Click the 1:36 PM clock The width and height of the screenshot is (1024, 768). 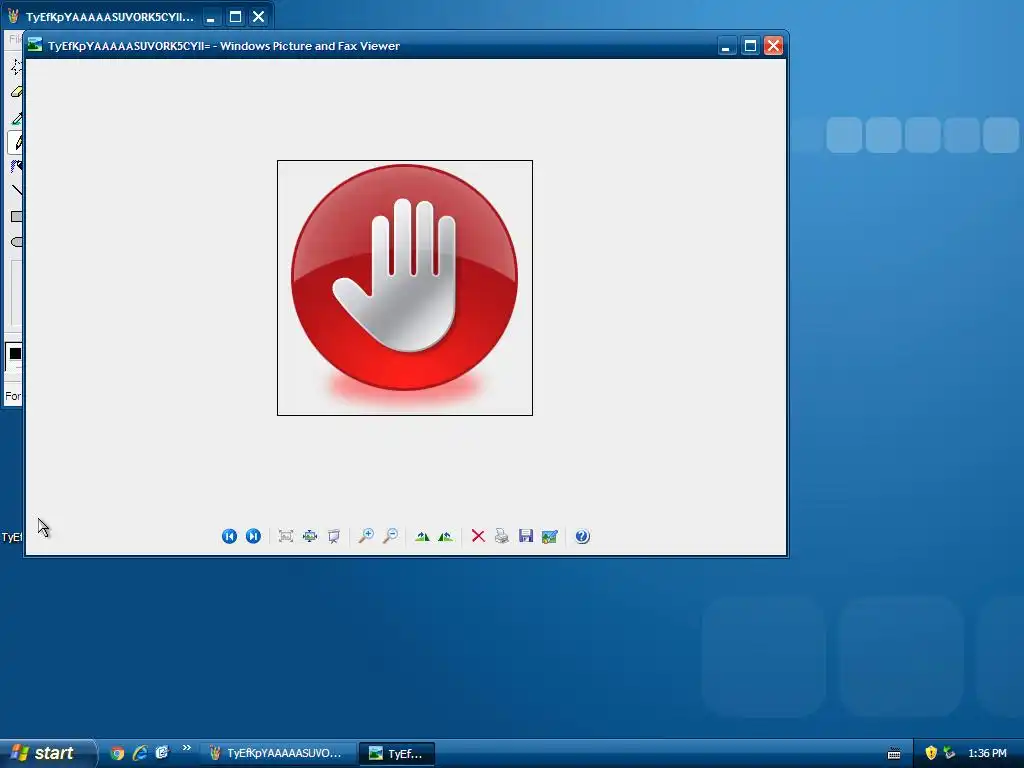(987, 753)
